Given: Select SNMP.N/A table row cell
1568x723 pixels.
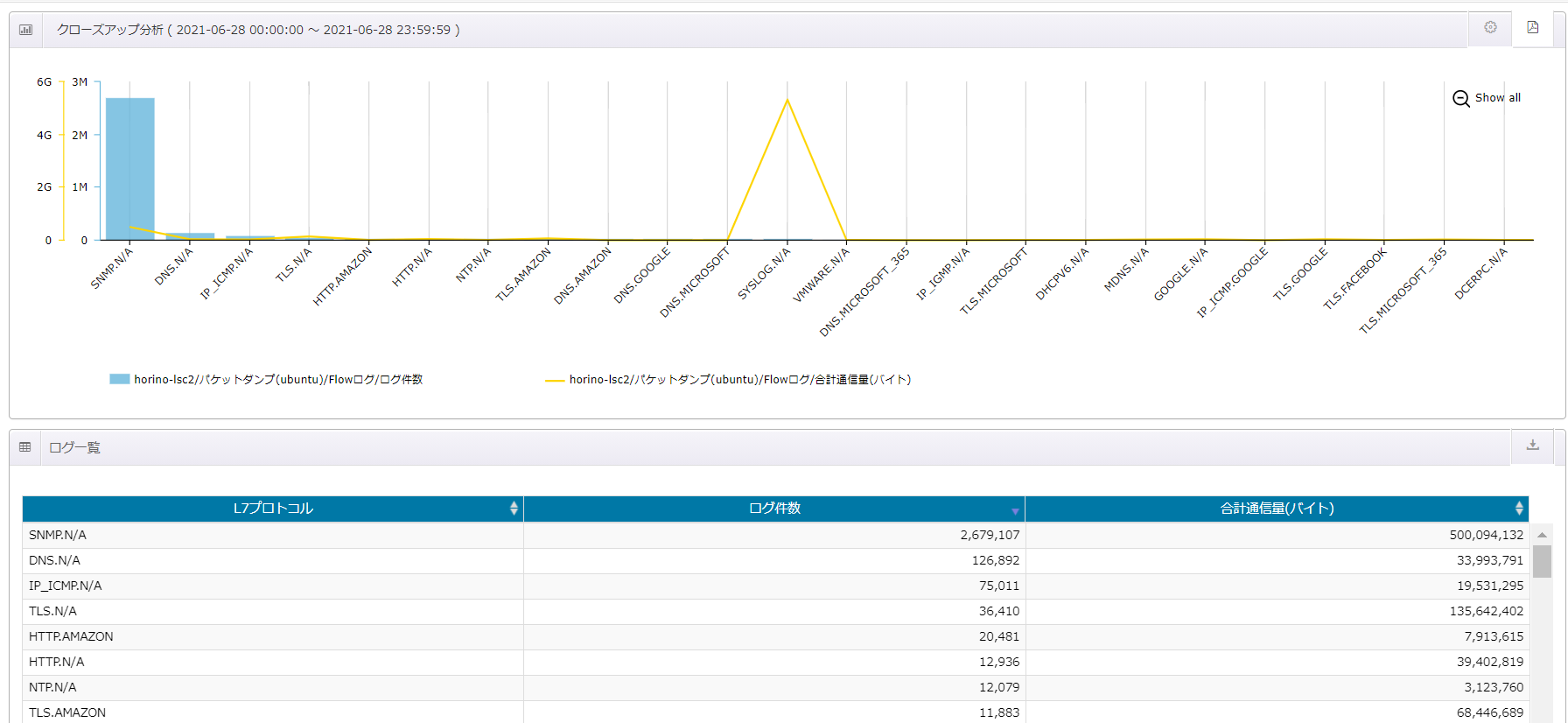Looking at the screenshot, I should (x=273, y=535).
